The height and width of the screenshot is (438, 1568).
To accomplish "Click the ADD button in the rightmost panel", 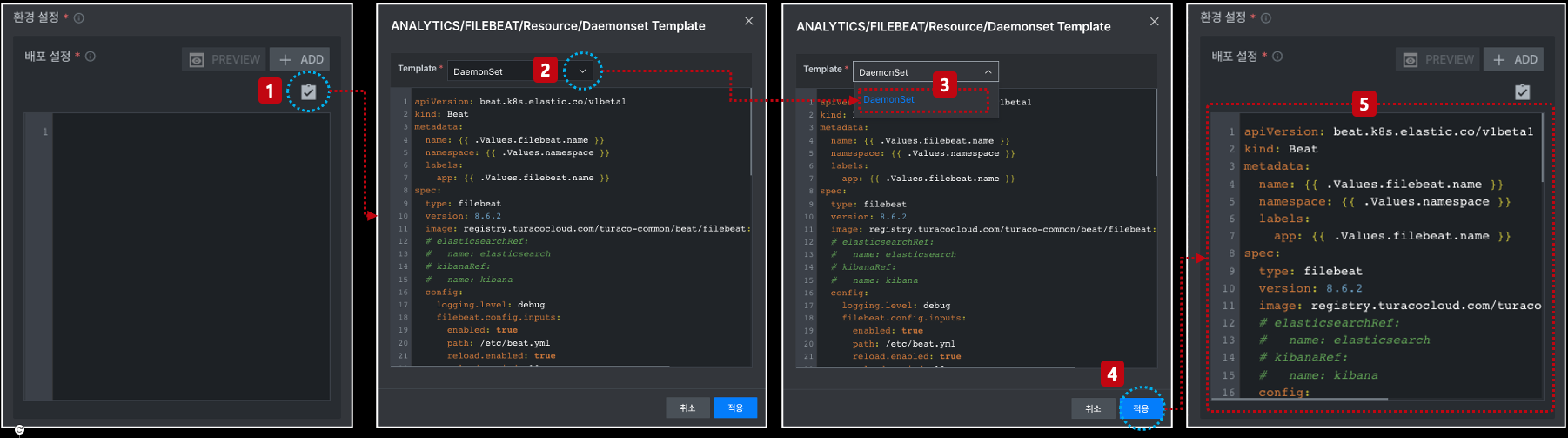I will tap(1514, 59).
